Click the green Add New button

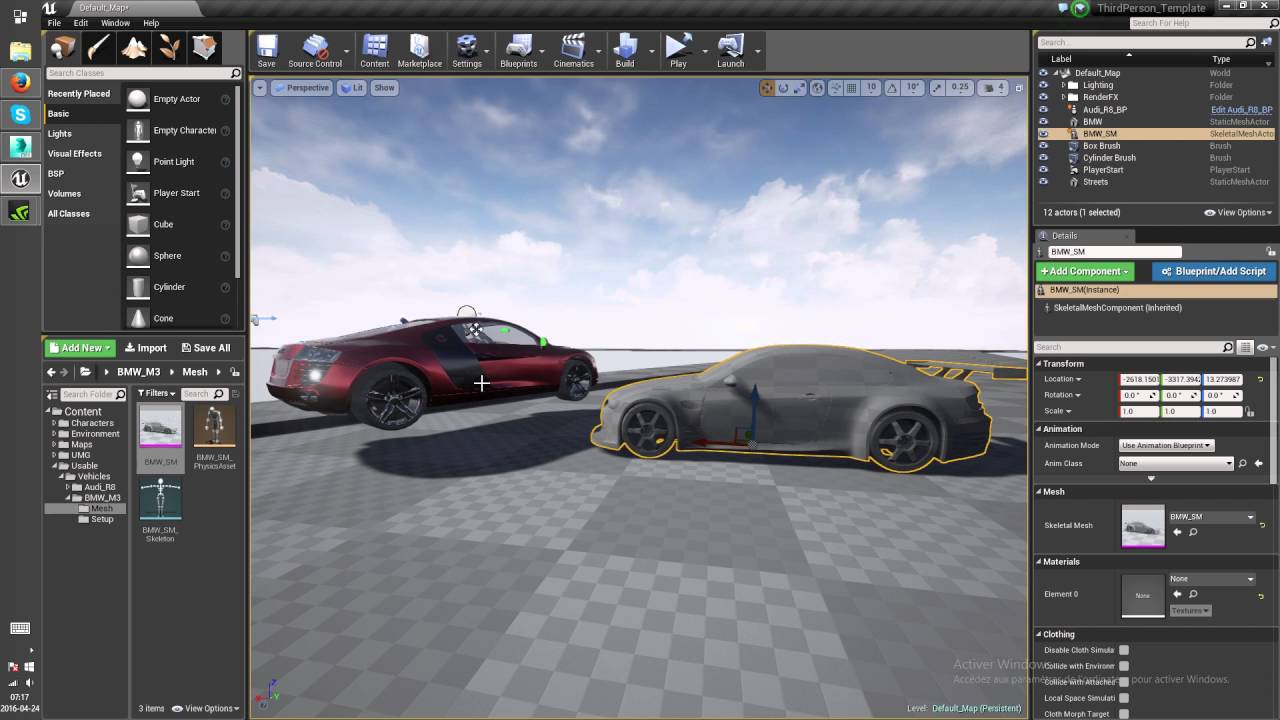pos(81,348)
